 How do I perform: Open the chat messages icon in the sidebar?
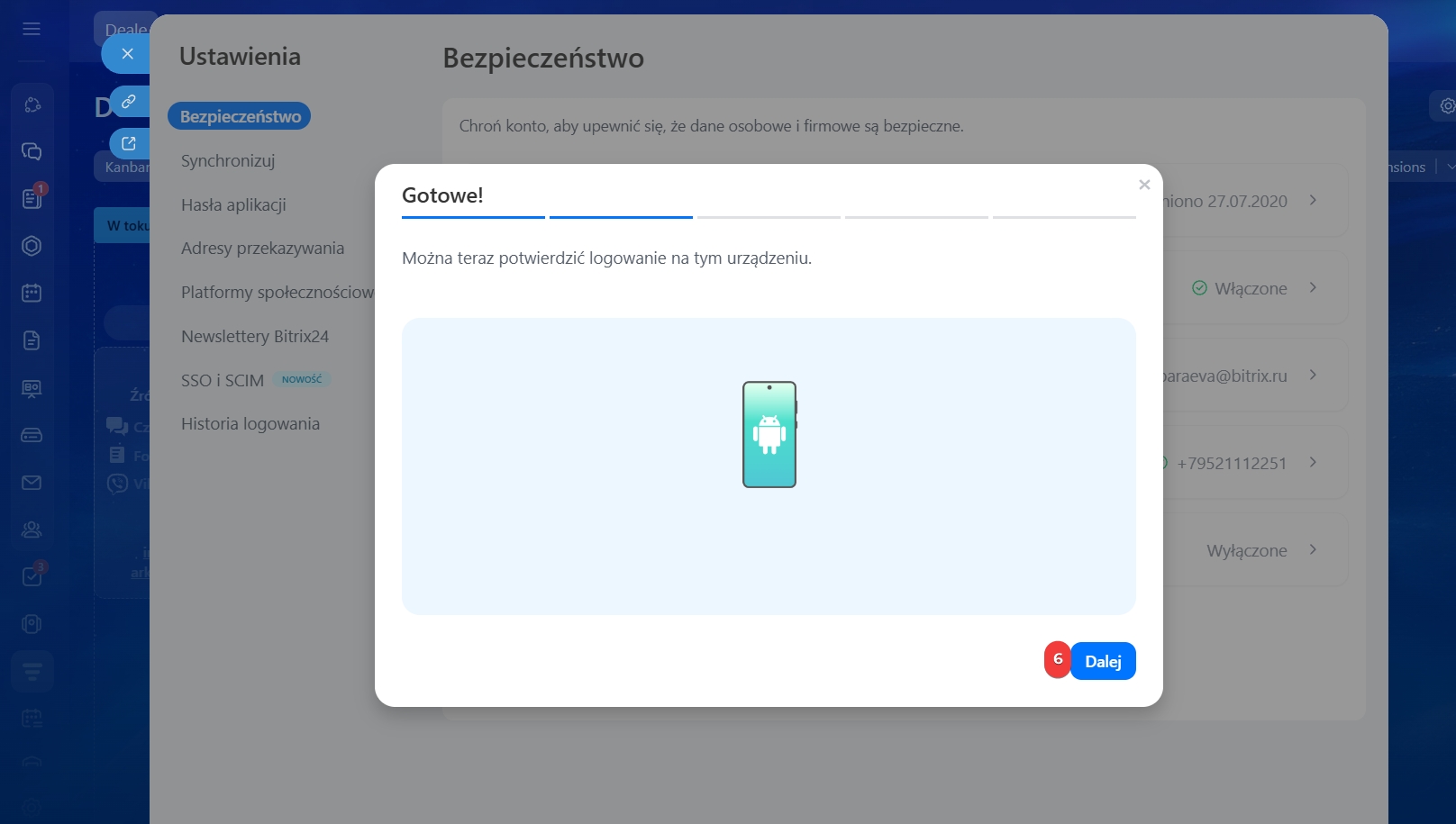[x=32, y=151]
